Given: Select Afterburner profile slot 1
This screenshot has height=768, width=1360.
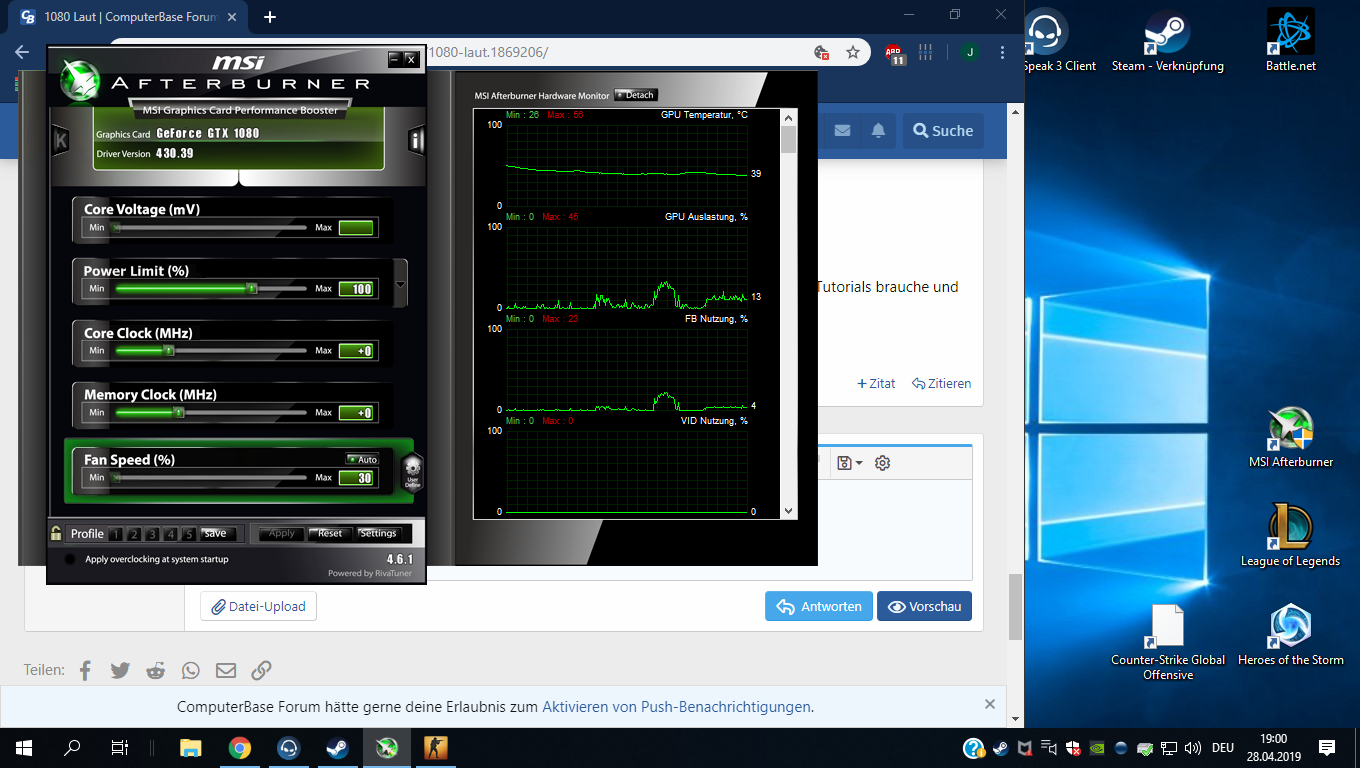Looking at the screenshot, I should (117, 534).
